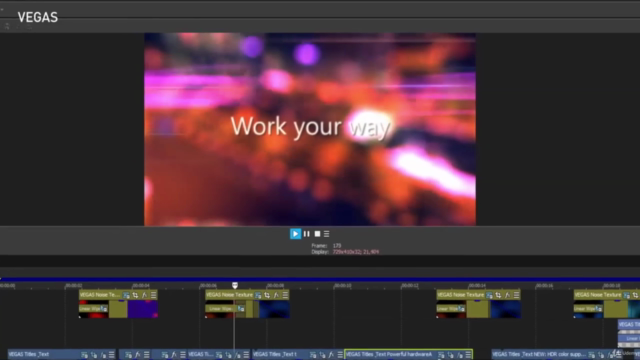Open Generated Media on Noise Texture event under playhead

pyautogui.click(x=258, y=295)
